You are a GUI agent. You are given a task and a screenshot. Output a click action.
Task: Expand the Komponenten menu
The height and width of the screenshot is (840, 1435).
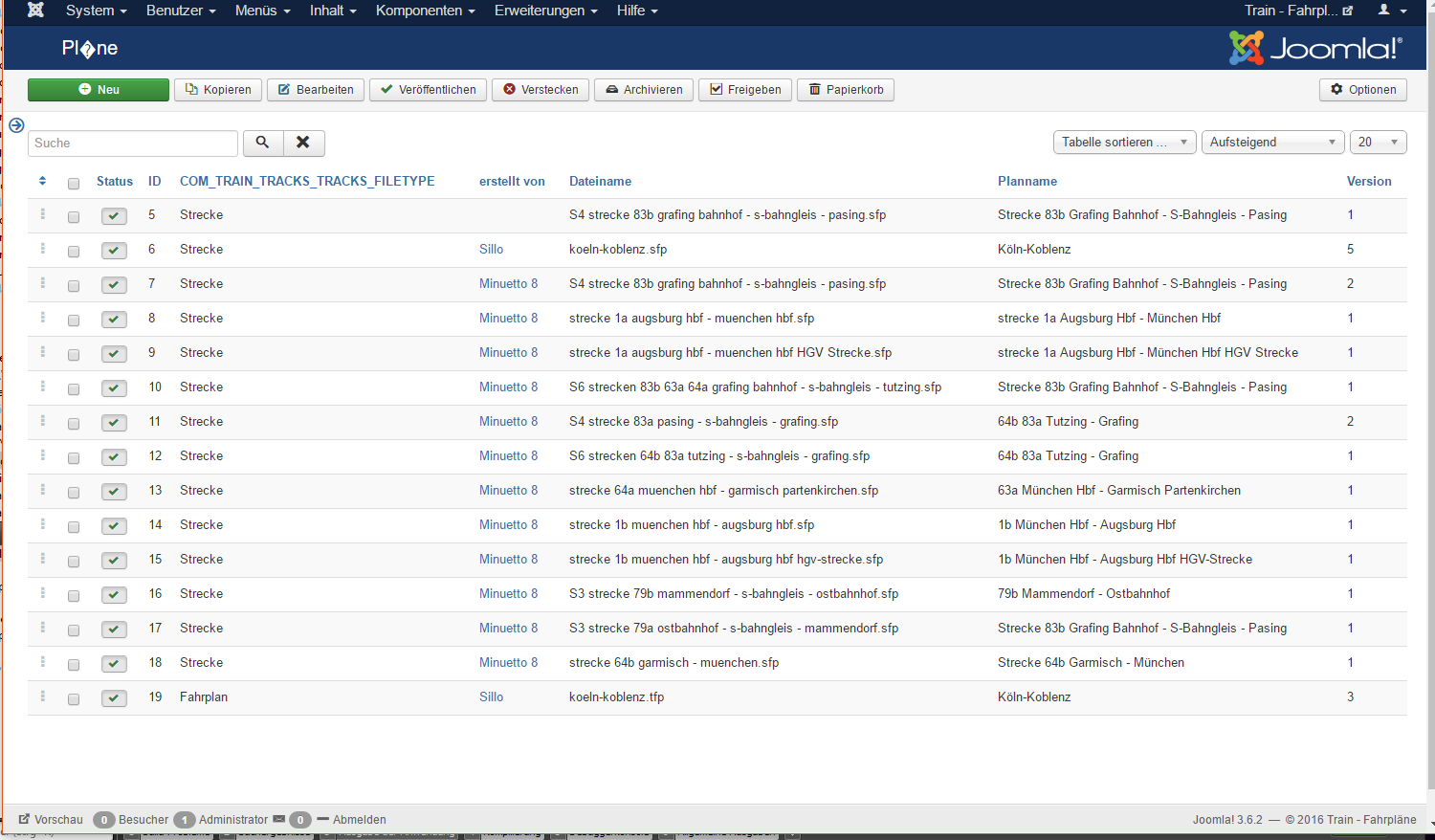coord(425,11)
